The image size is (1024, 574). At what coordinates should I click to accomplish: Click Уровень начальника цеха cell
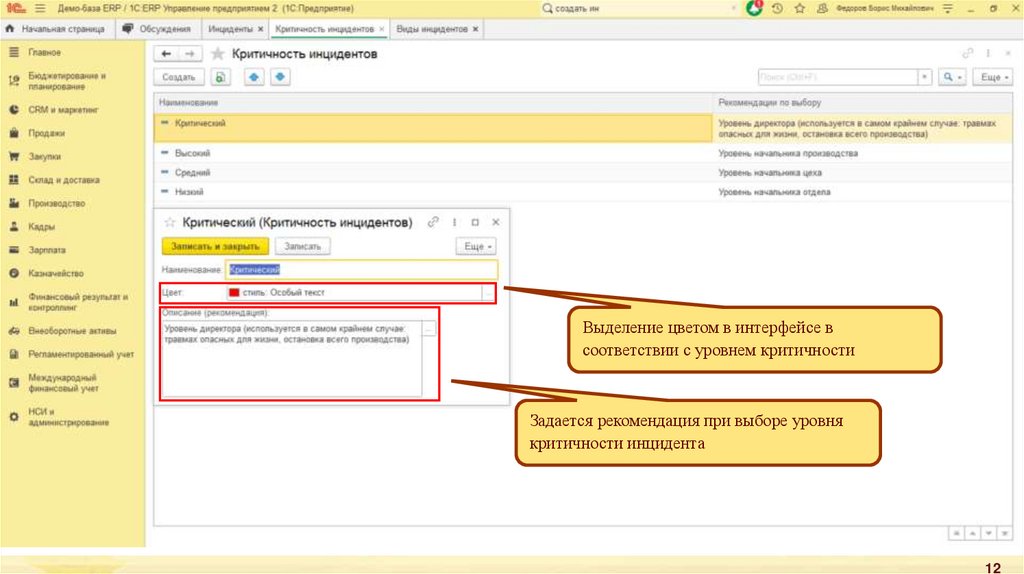click(x=770, y=172)
